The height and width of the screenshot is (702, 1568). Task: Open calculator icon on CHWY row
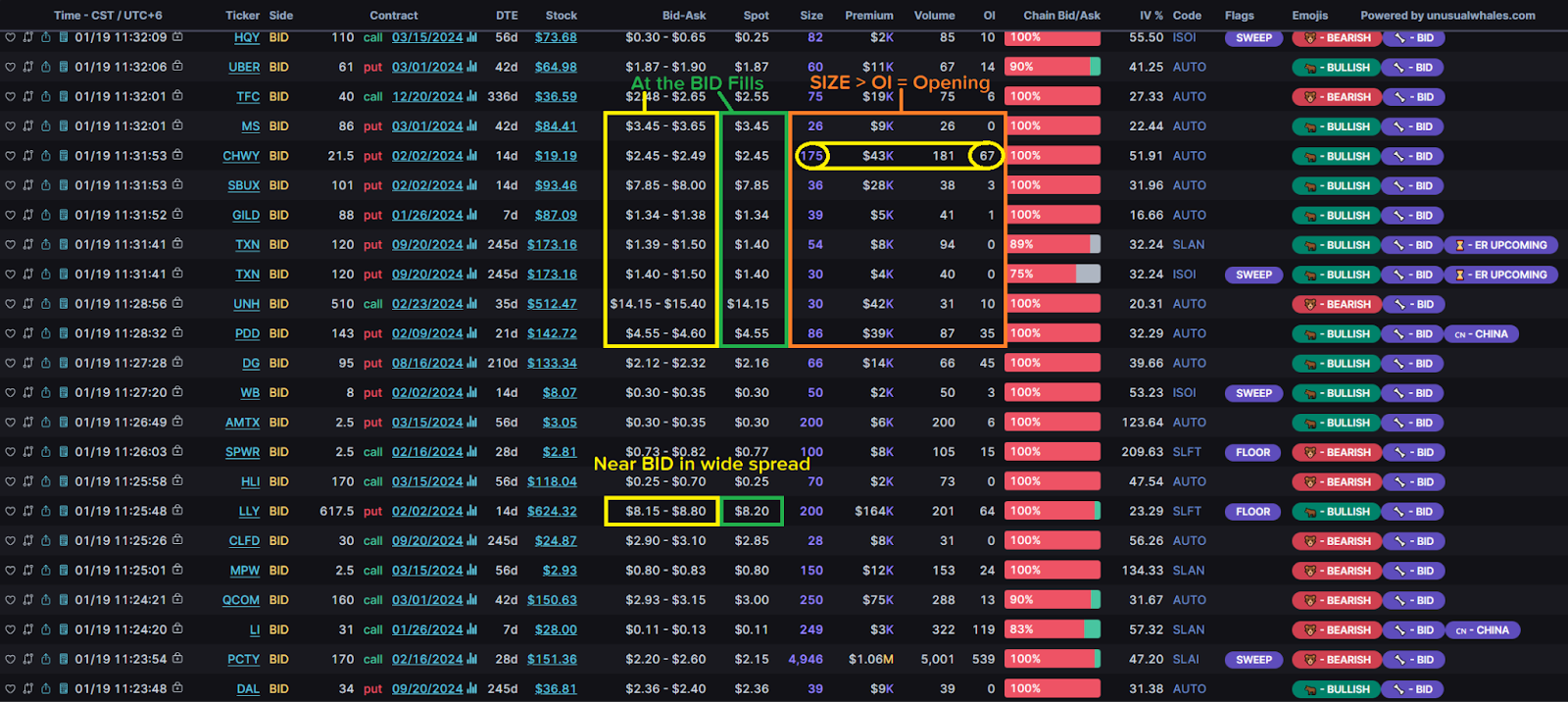pyautogui.click(x=63, y=155)
